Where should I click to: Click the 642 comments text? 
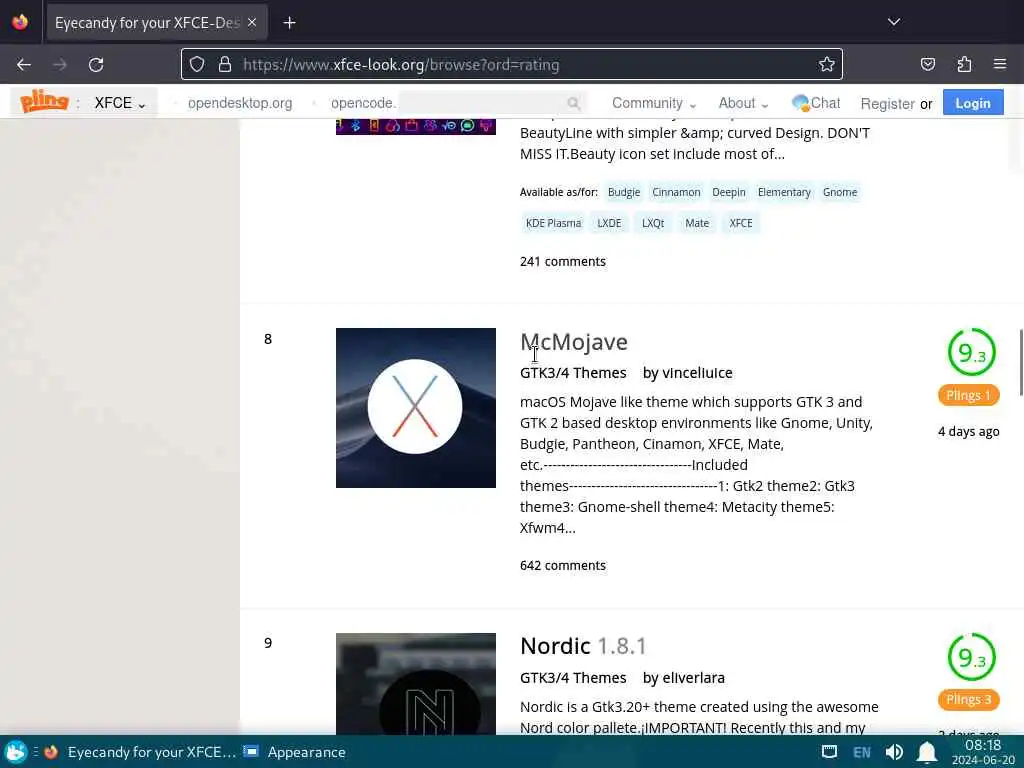click(562, 566)
